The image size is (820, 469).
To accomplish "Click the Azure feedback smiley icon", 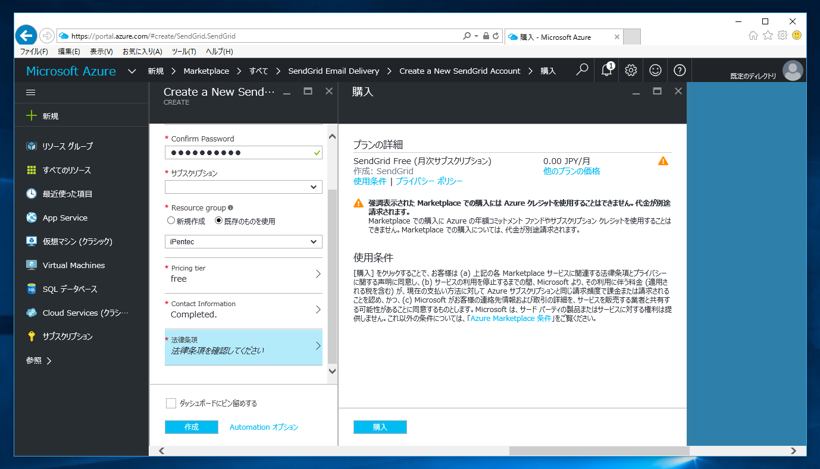I will 655,70.
